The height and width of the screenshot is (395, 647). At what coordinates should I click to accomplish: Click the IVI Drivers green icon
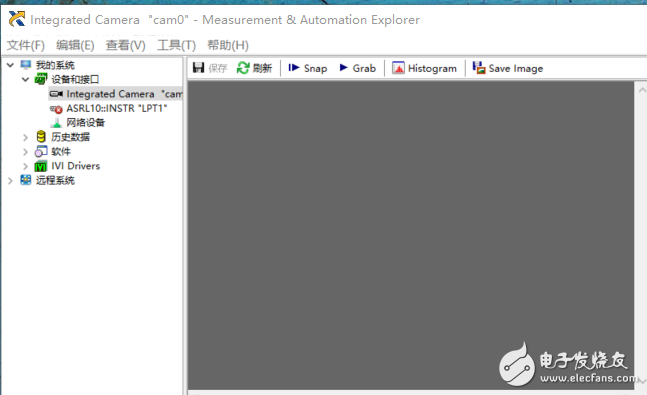40,166
